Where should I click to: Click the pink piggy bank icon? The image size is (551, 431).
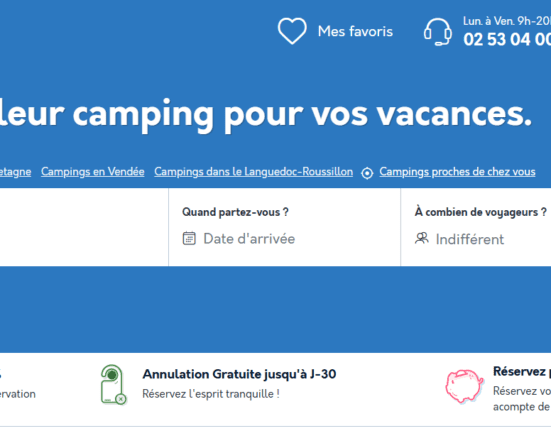(x=464, y=385)
